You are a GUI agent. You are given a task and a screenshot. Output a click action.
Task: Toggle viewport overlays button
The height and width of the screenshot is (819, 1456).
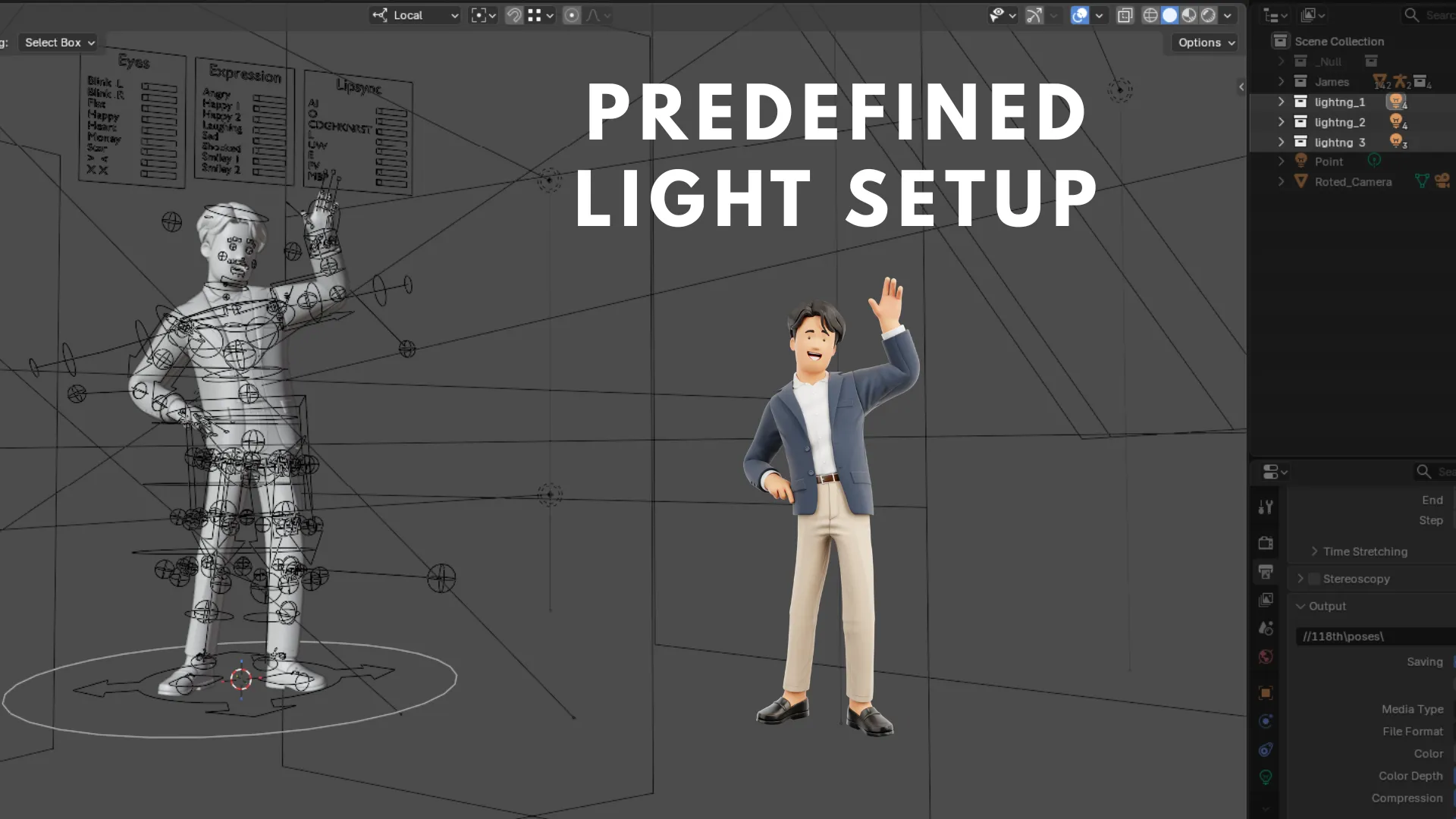coord(1080,15)
